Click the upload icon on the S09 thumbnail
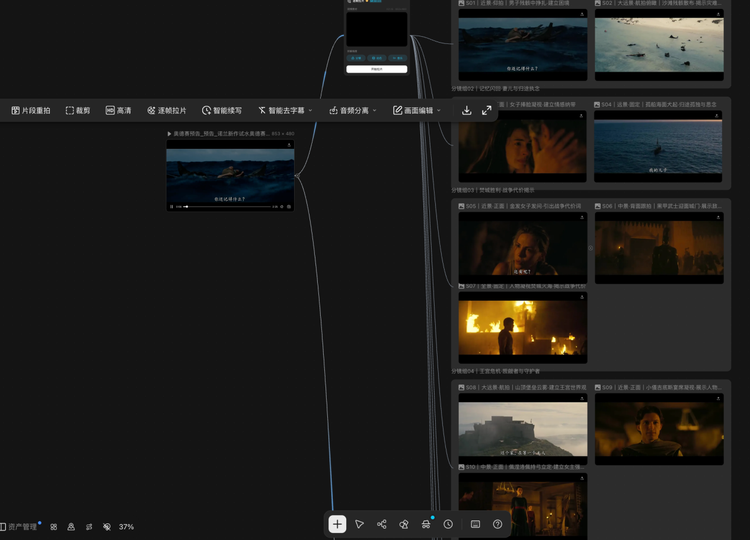Screen dimensions: 750x540 click(x=718, y=398)
